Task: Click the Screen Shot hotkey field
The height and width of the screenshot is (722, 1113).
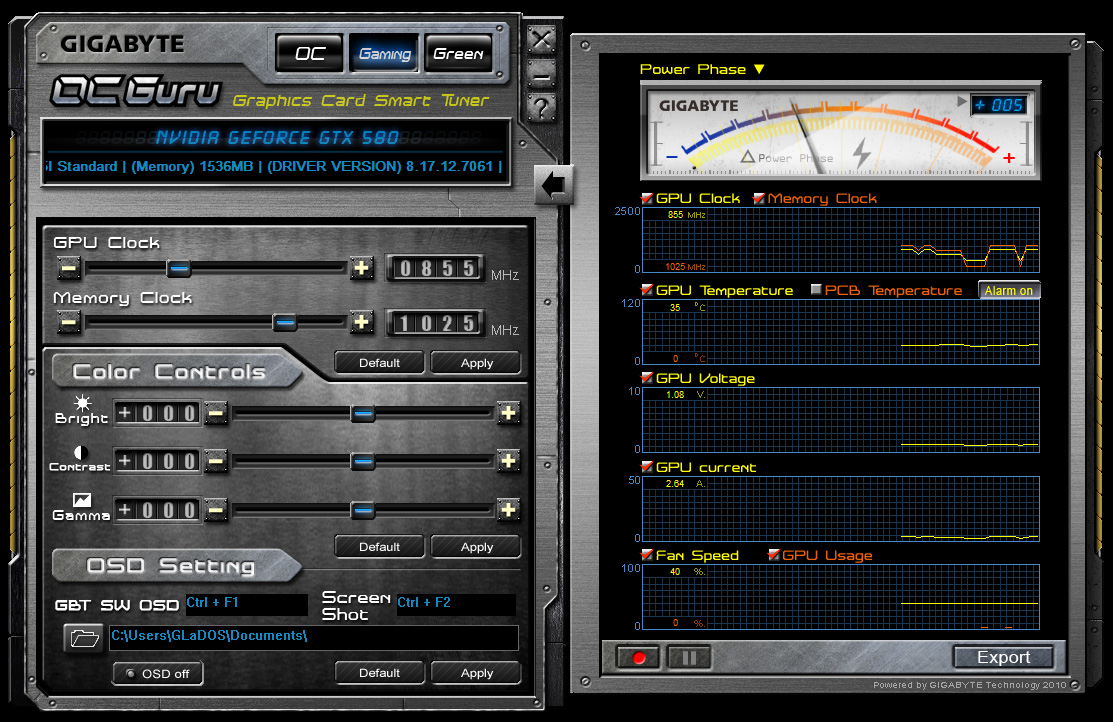Action: coord(456,604)
